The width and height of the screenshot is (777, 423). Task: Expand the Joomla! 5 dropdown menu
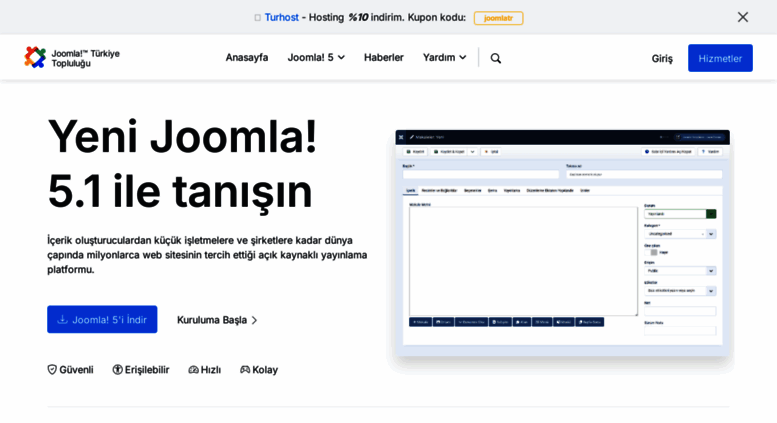click(x=316, y=57)
